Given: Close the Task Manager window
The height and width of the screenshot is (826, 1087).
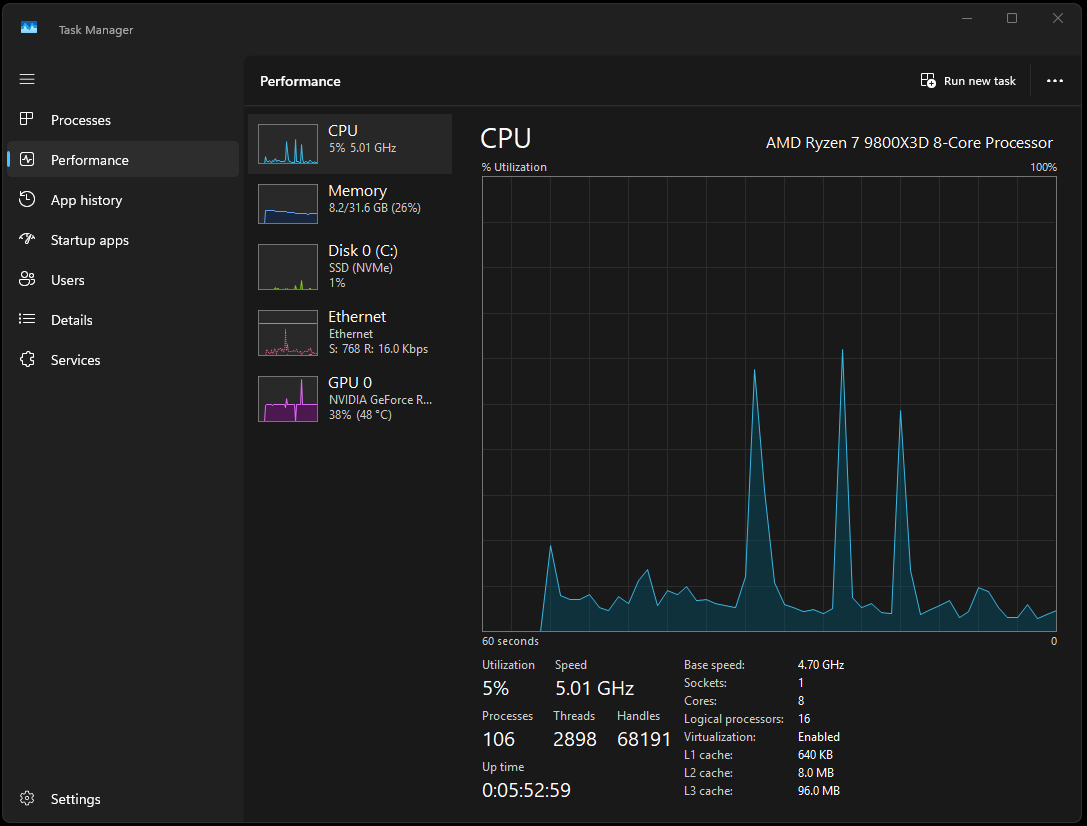Looking at the screenshot, I should tap(1058, 18).
